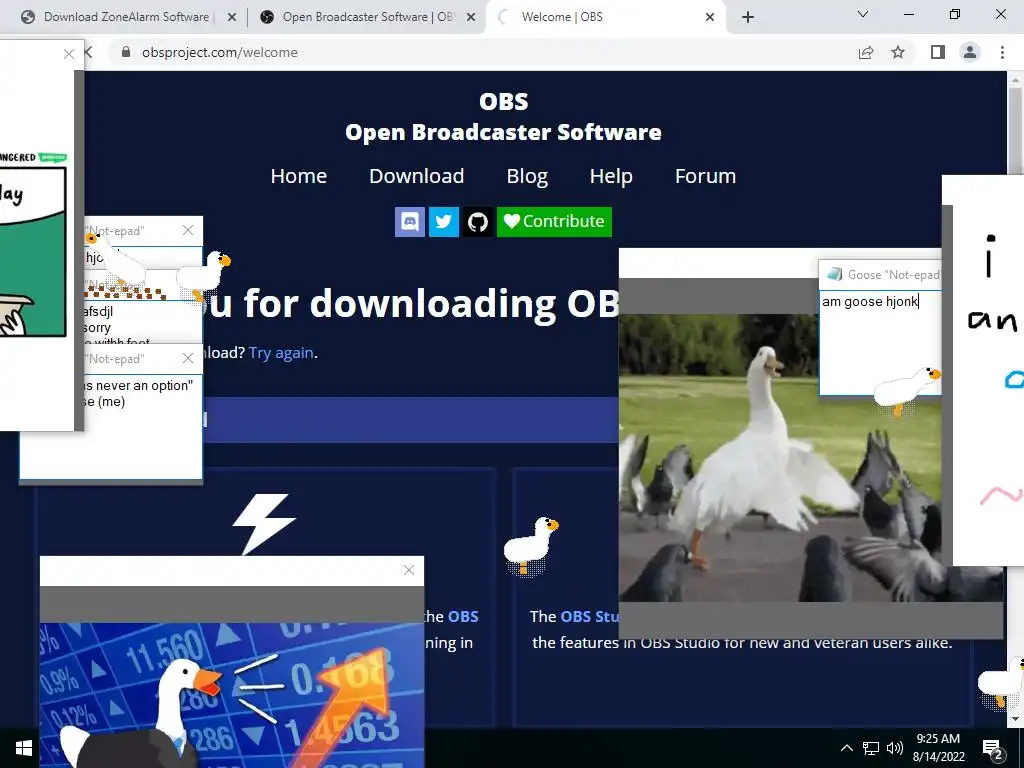Click text area of am goose hjonk notepad

[880, 343]
